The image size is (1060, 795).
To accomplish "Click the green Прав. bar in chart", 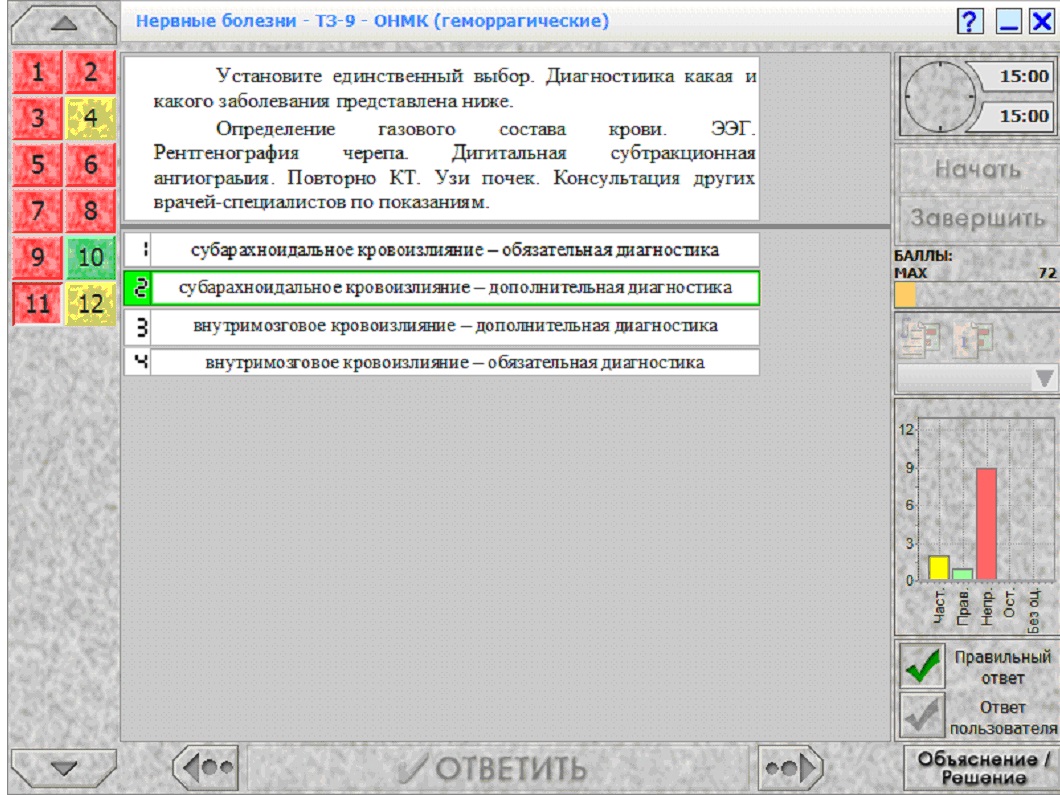I will pyautogui.click(x=962, y=574).
